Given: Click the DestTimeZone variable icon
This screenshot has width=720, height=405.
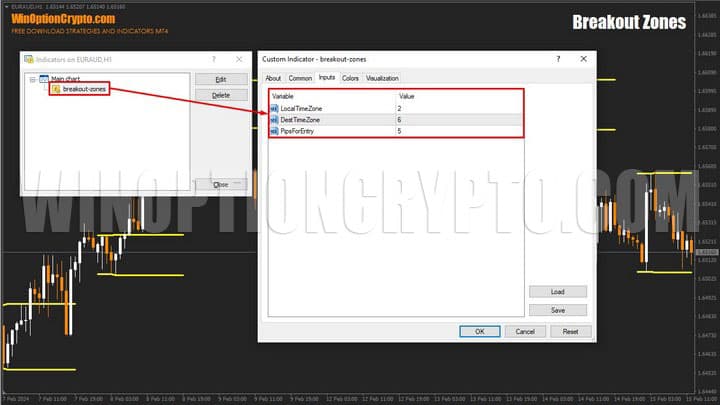Looking at the screenshot, I should [274, 119].
